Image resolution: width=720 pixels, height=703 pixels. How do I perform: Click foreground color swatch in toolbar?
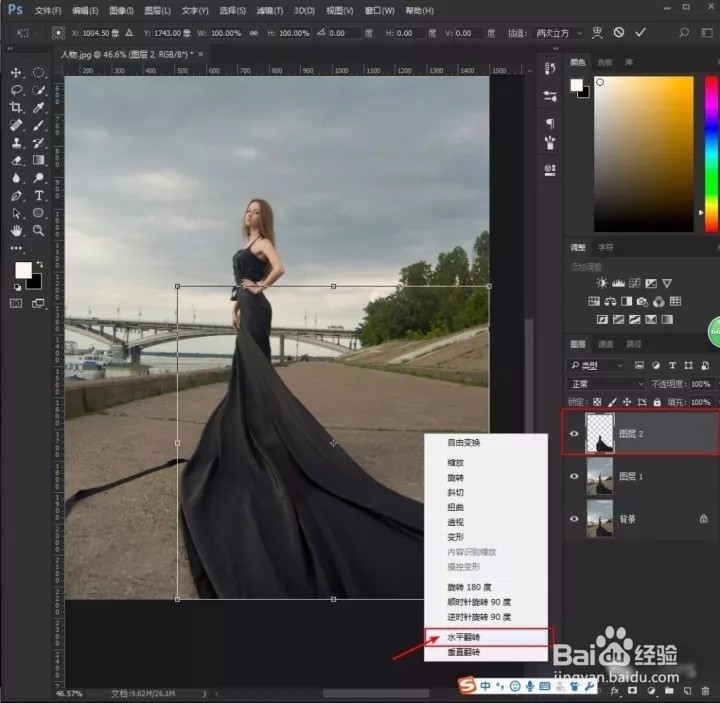pyautogui.click(x=23, y=270)
